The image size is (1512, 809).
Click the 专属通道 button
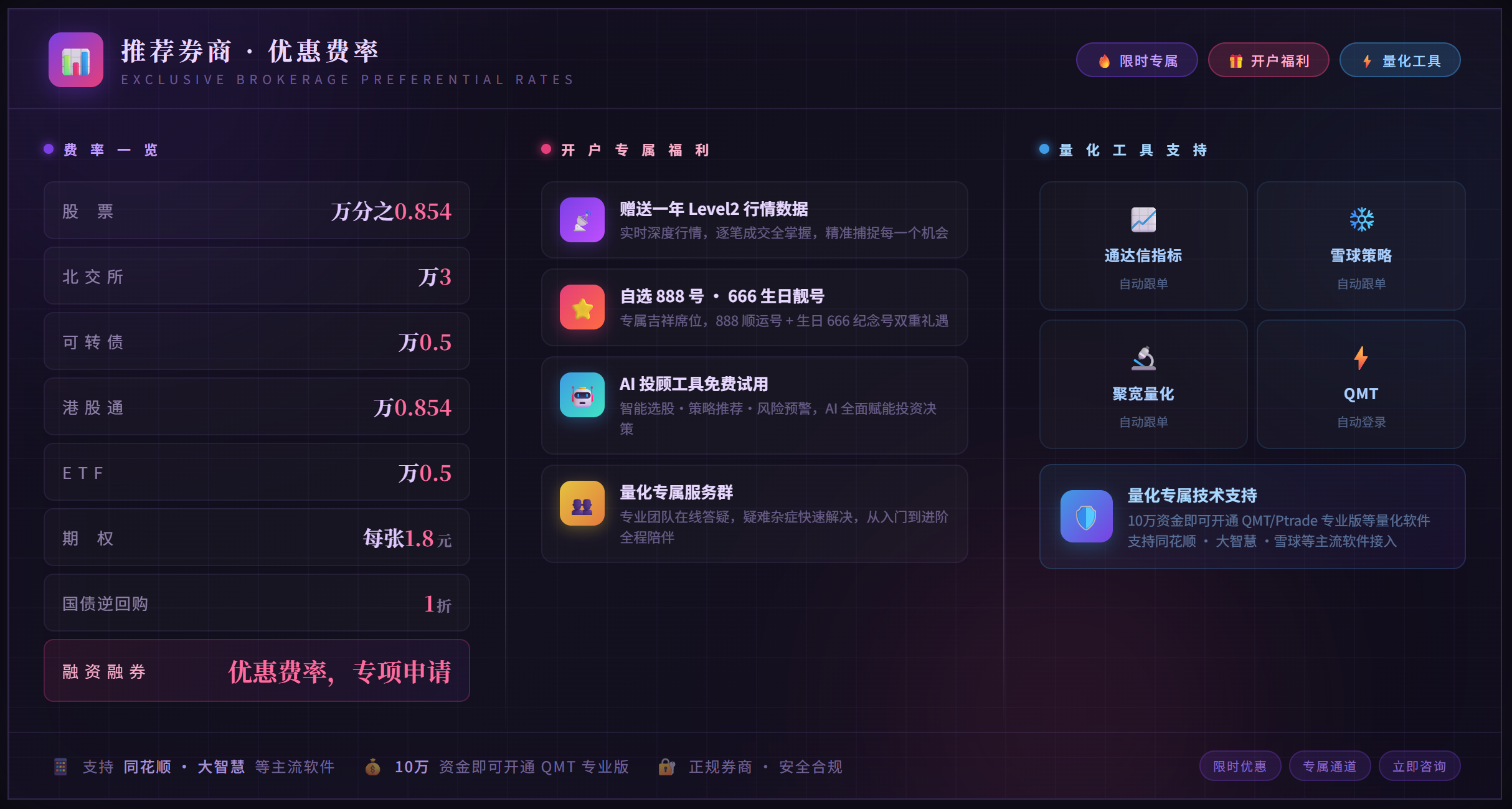1330,766
